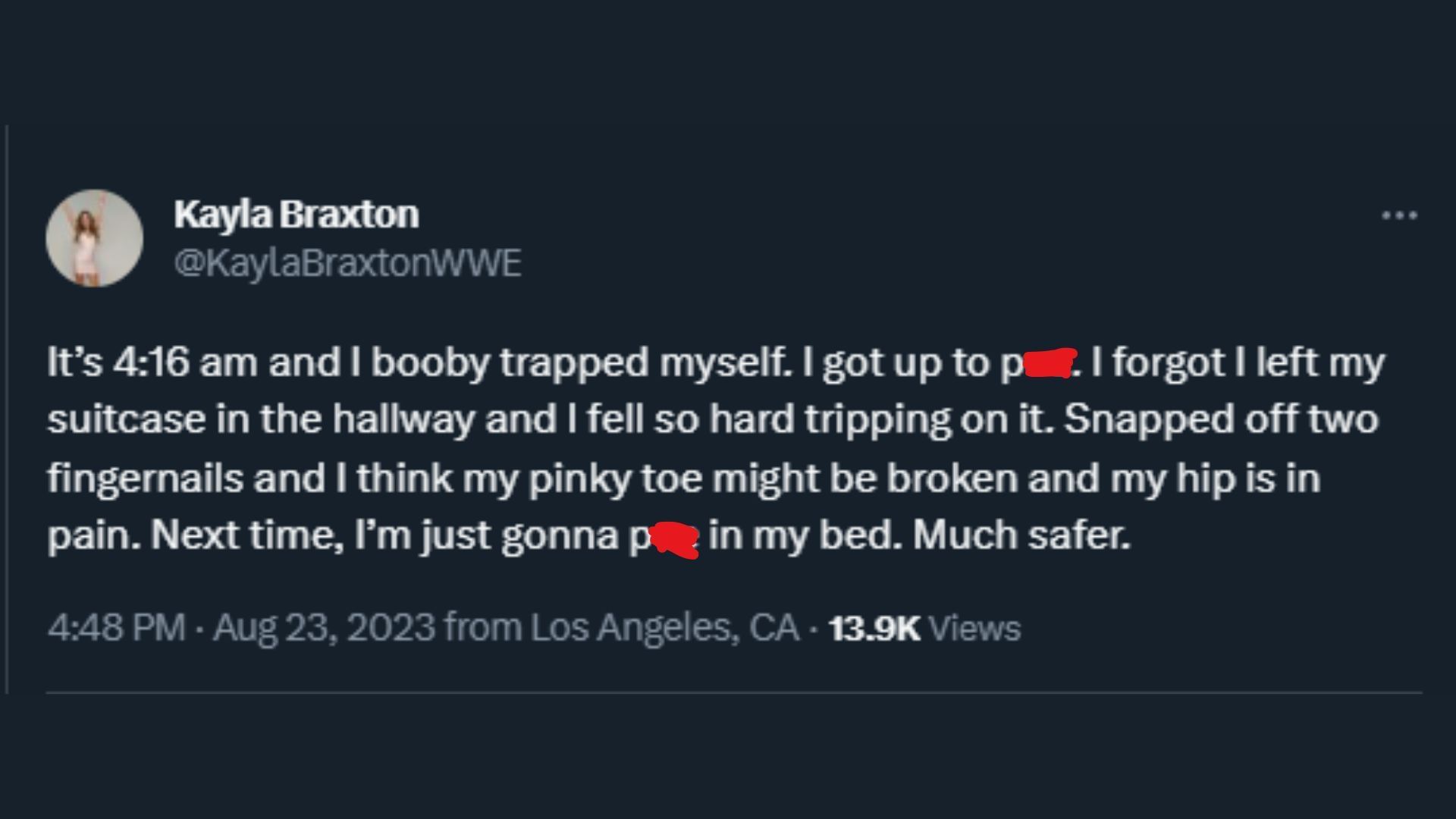The height and width of the screenshot is (819, 1456).
Task: Open the three-dot more options menu
Action: tap(1399, 216)
